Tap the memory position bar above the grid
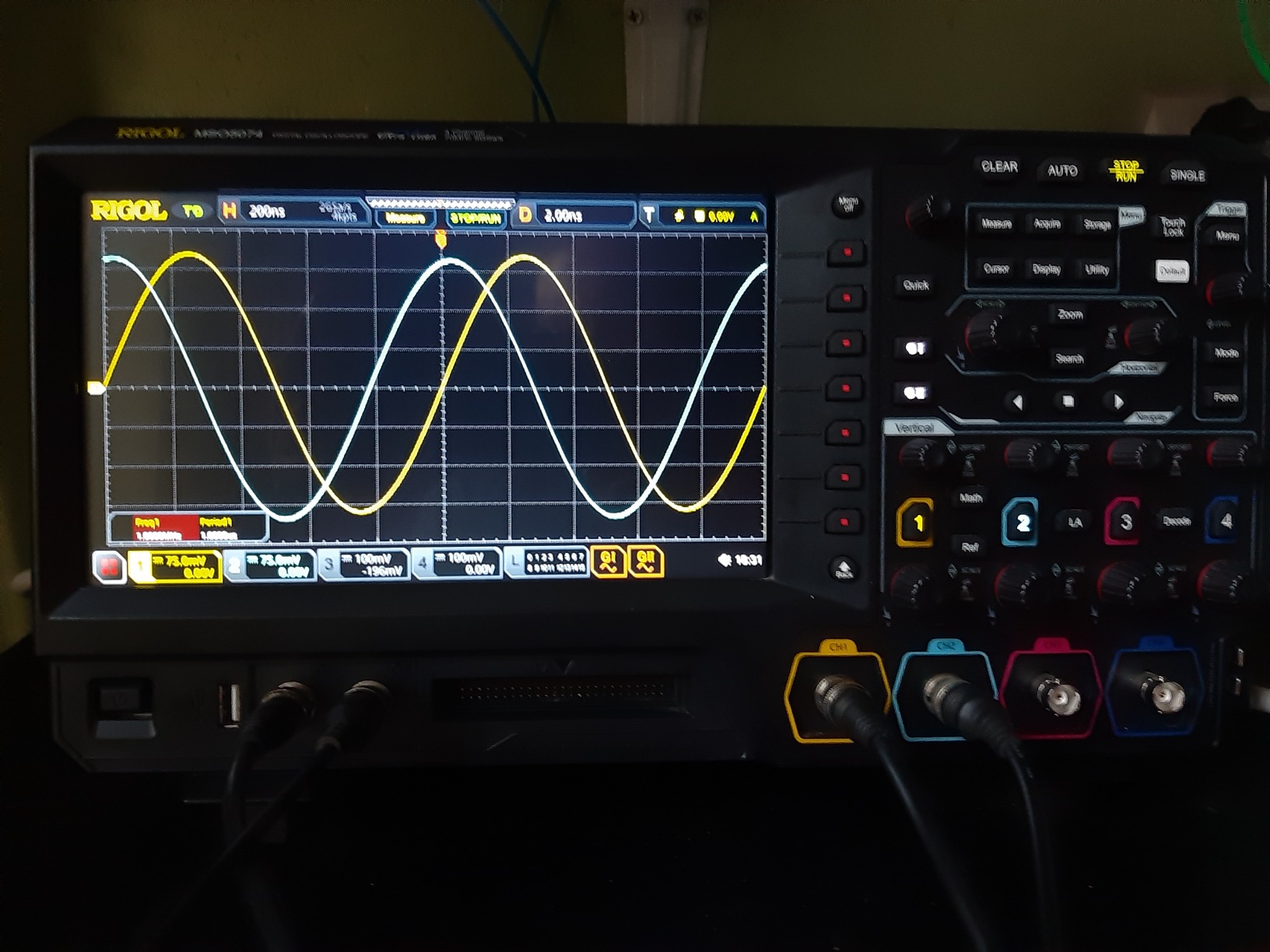The width and height of the screenshot is (1270, 952). [442, 201]
